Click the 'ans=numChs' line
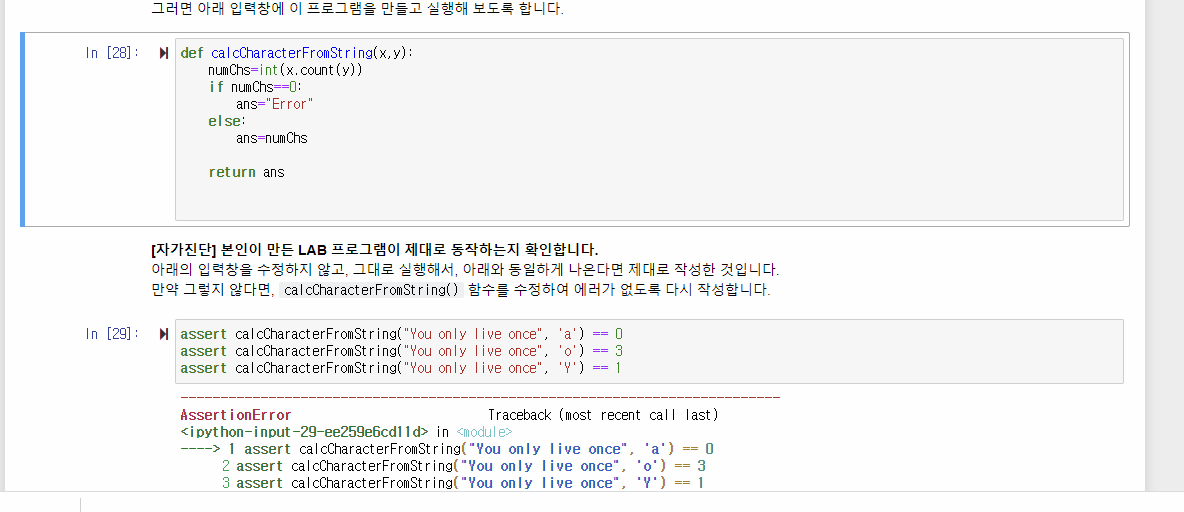1184x512 pixels. tap(272, 138)
